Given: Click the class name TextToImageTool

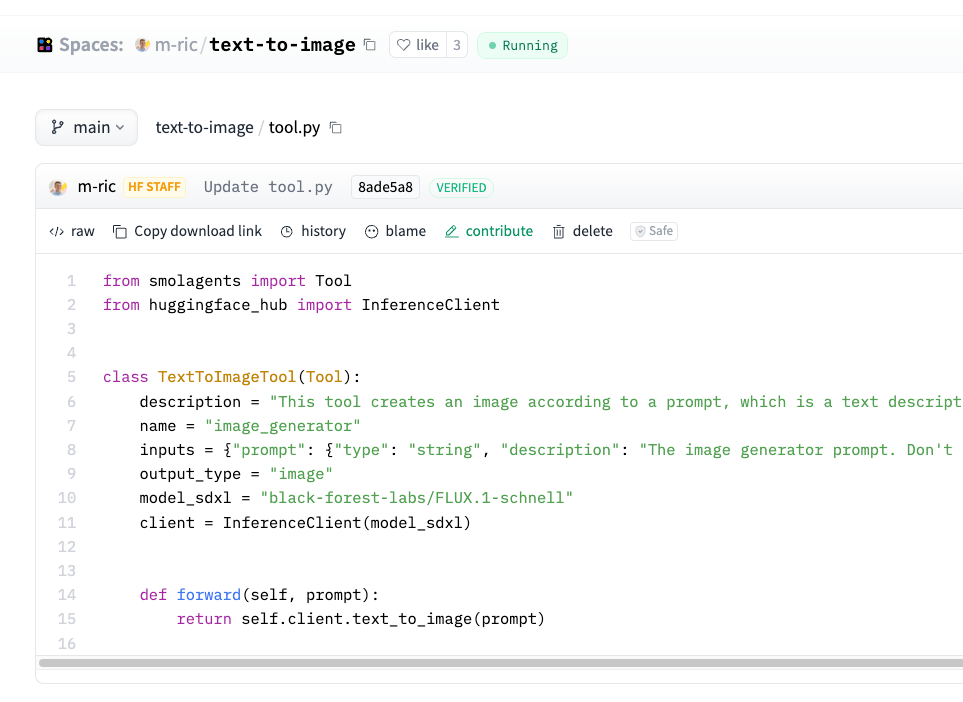Looking at the screenshot, I should coord(227,376).
